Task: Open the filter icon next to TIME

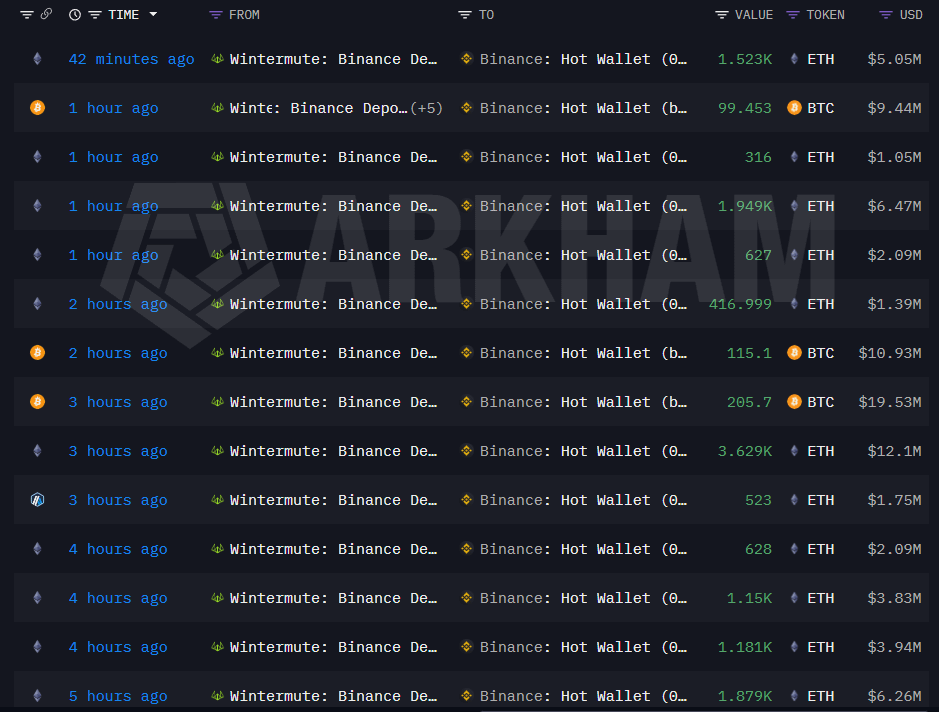Action: pyautogui.click(x=95, y=15)
